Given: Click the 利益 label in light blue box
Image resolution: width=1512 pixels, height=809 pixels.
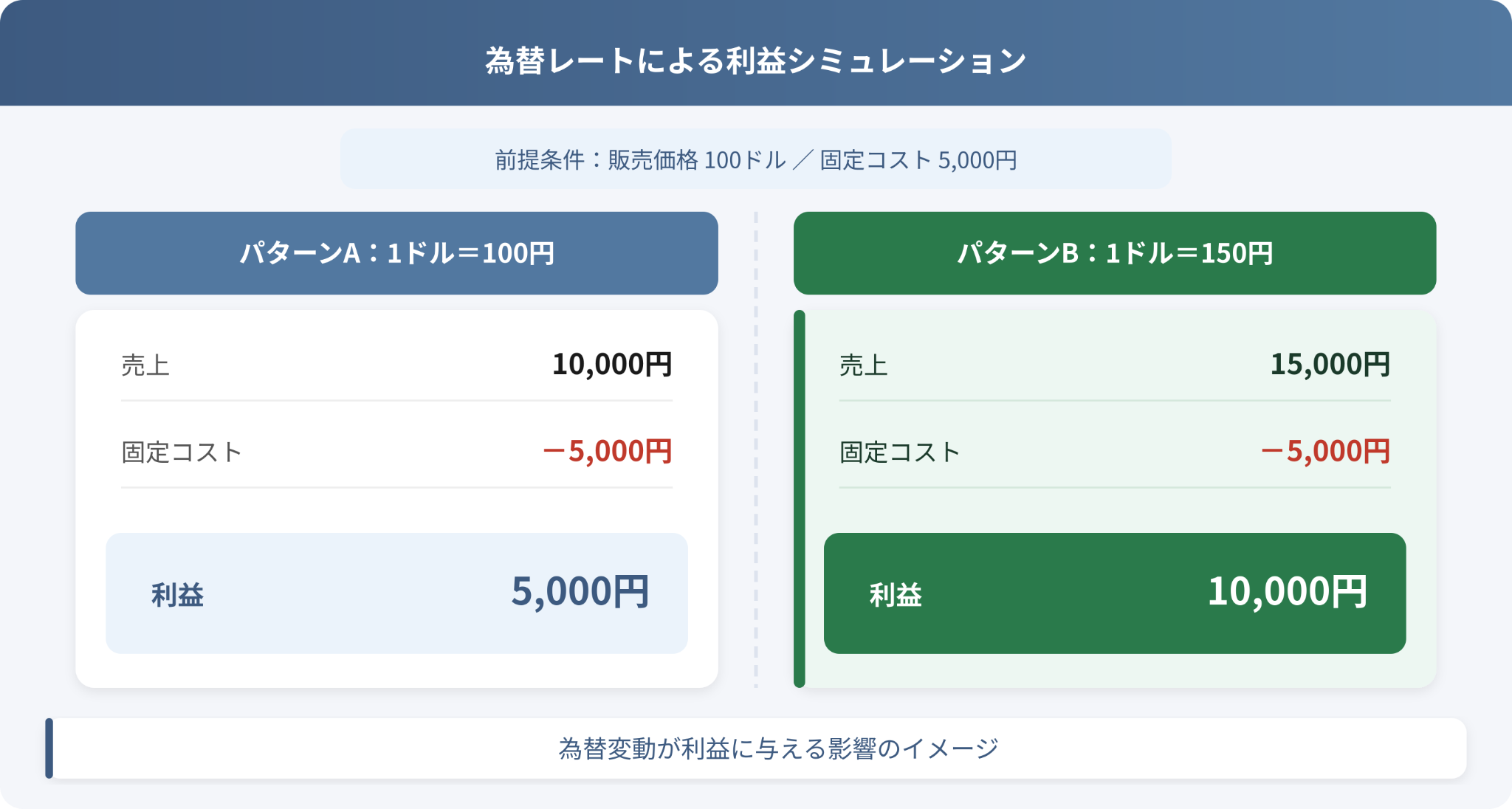Looking at the screenshot, I should [x=177, y=594].
